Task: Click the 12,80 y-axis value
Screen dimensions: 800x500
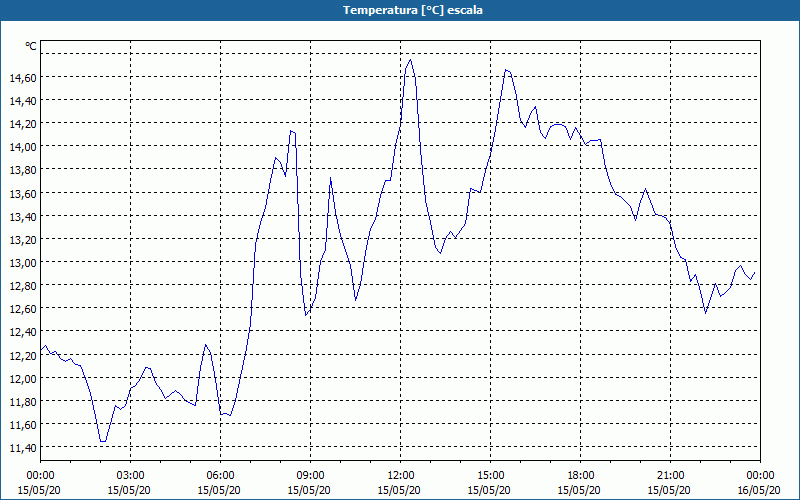Action: pyautogui.click(x=23, y=286)
